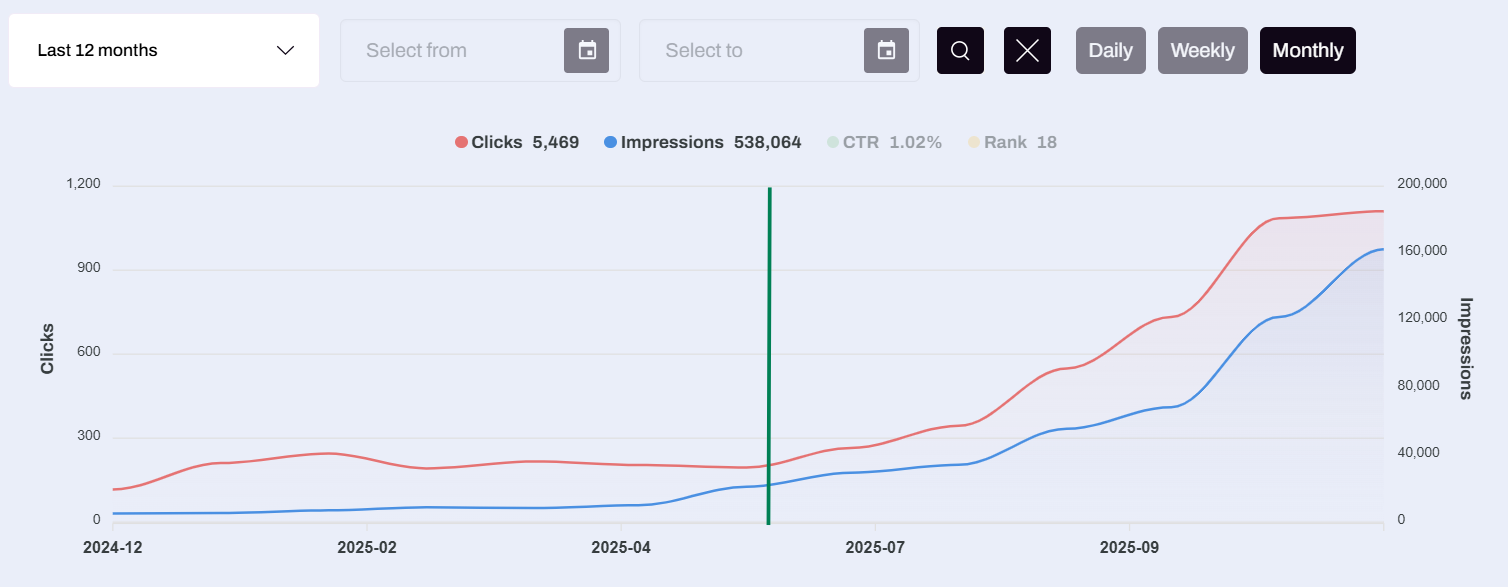The image size is (1508, 587).
Task: Expand the period selector chevron arrow
Action: coord(285,50)
